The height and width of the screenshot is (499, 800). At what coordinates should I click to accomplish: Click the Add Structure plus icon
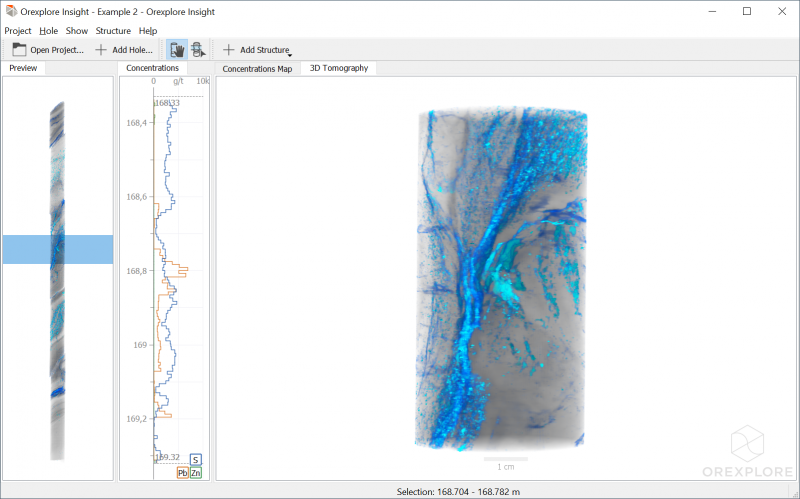(229, 49)
